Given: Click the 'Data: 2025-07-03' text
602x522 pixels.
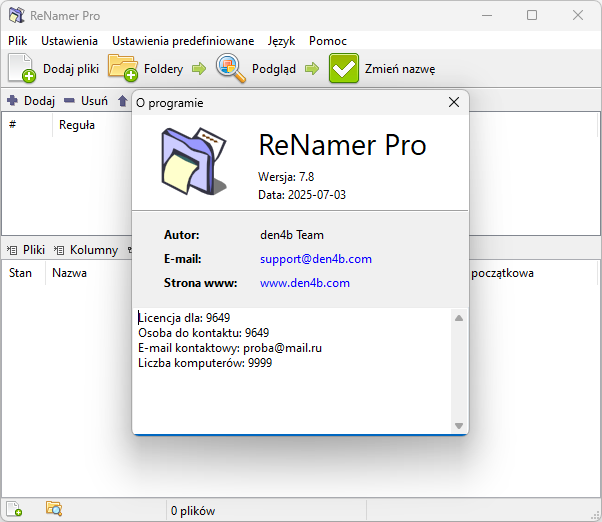Looking at the screenshot, I should coord(302,195).
